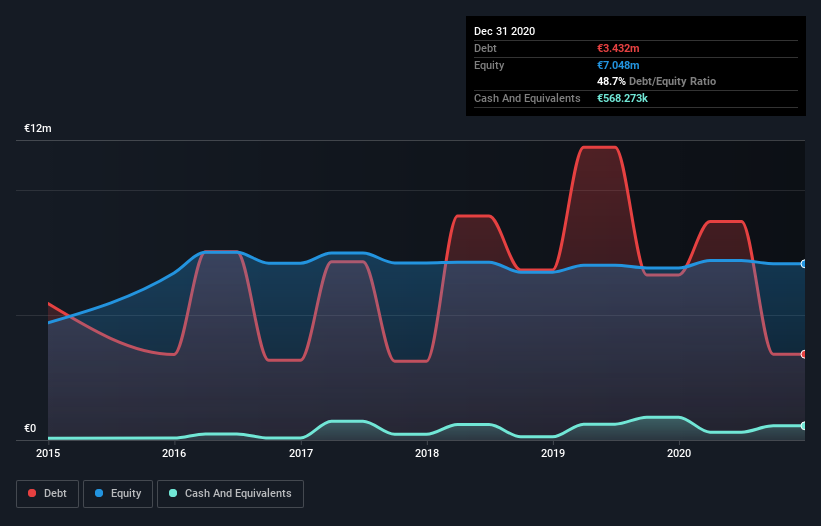Select the Cash endpoint marker at 2020 end

click(803, 426)
